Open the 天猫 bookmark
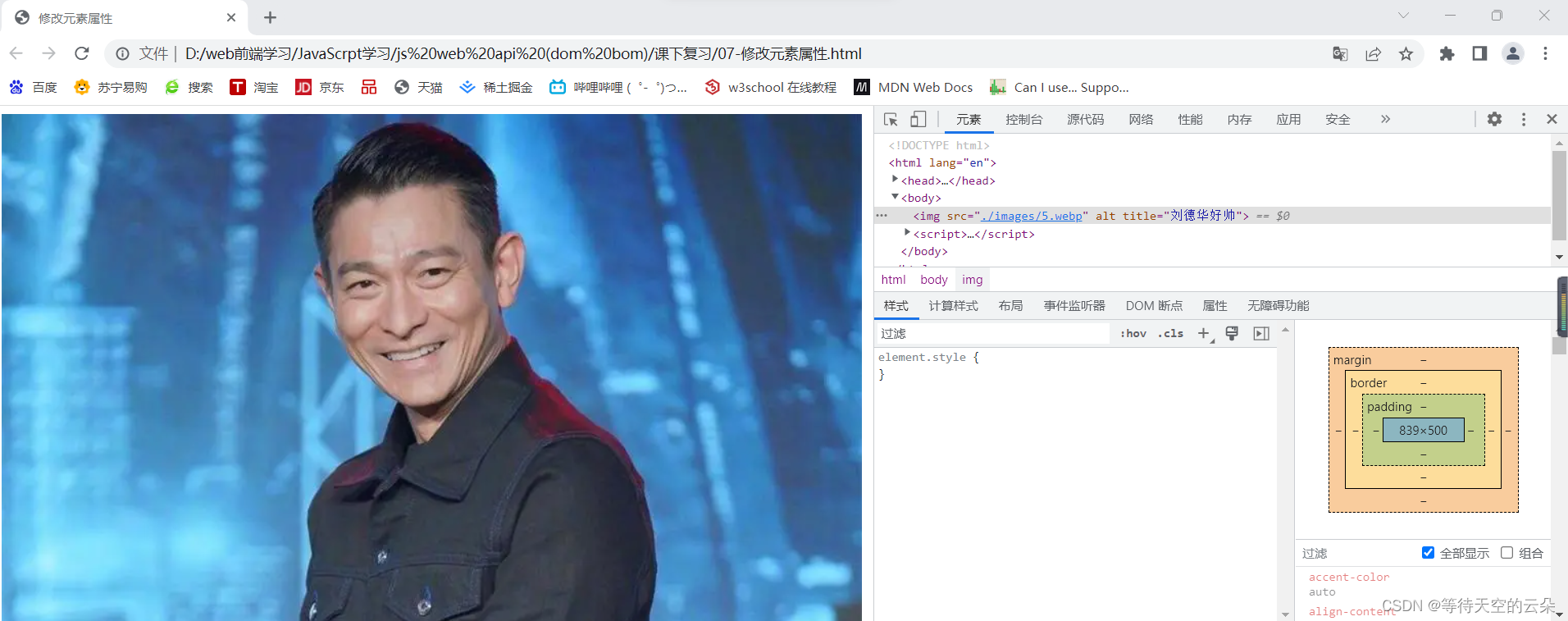 click(x=418, y=87)
